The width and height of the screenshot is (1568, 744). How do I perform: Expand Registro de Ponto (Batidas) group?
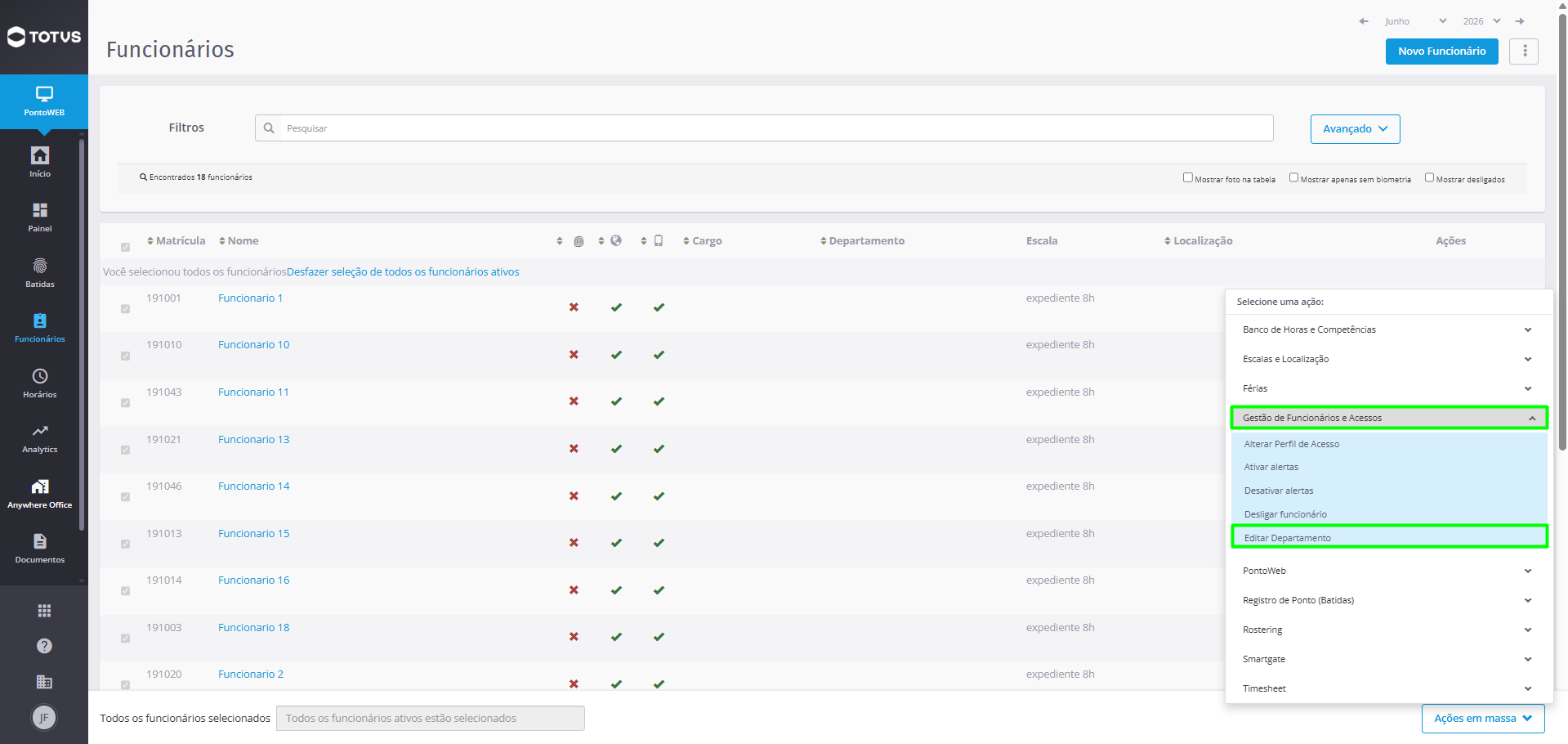pos(1388,600)
